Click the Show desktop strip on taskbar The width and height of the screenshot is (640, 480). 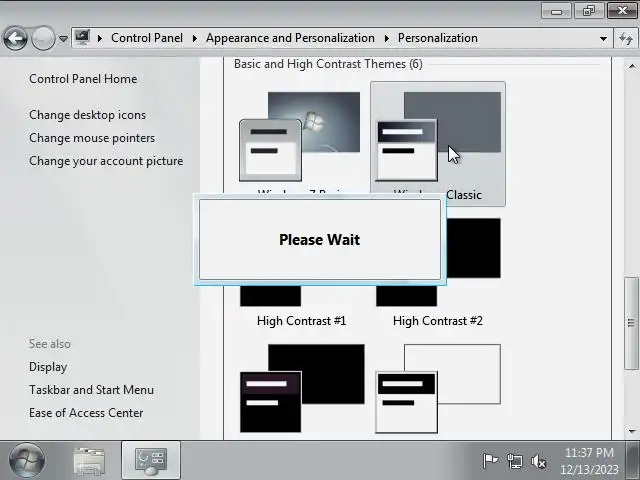[633, 460]
